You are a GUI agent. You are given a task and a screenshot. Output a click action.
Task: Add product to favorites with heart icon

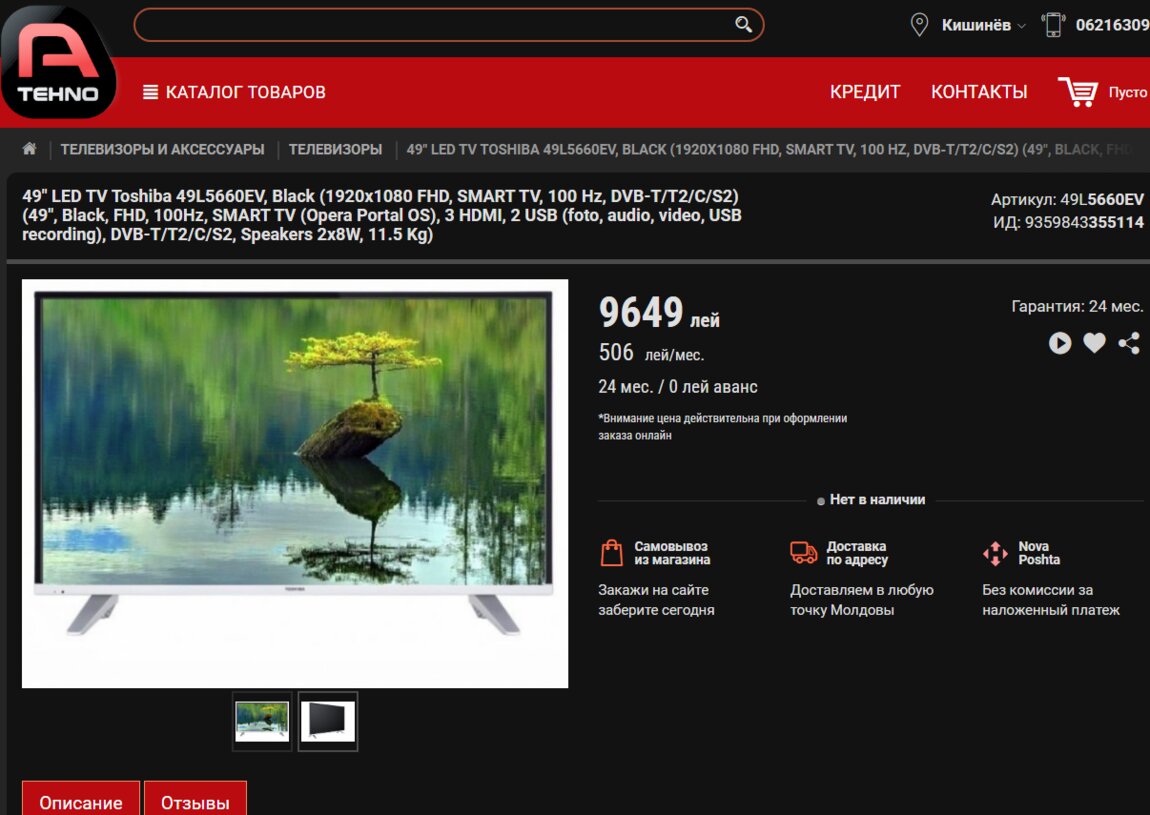pyautogui.click(x=1095, y=343)
